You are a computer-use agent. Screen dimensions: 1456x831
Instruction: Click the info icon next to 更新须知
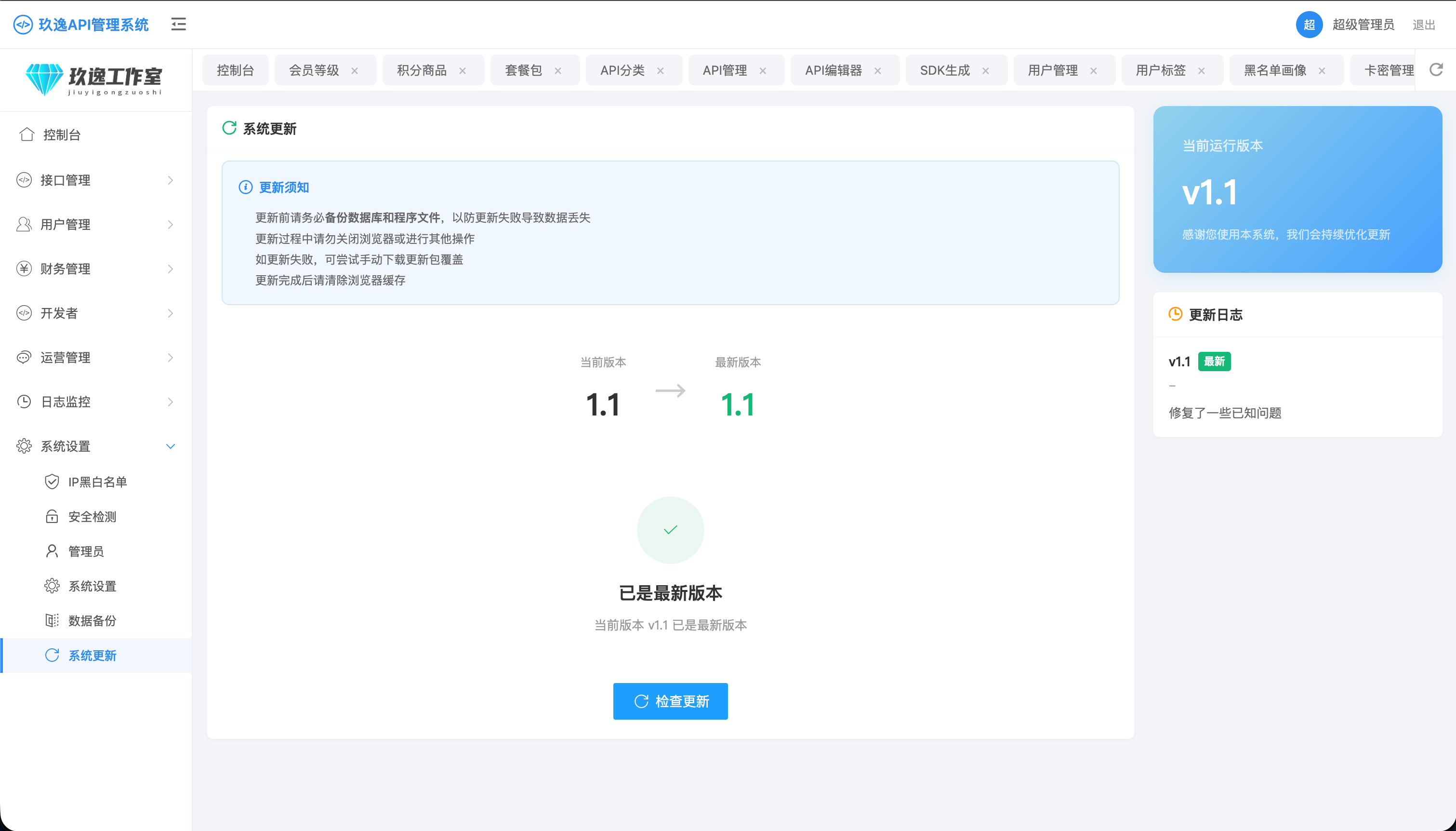click(245, 187)
